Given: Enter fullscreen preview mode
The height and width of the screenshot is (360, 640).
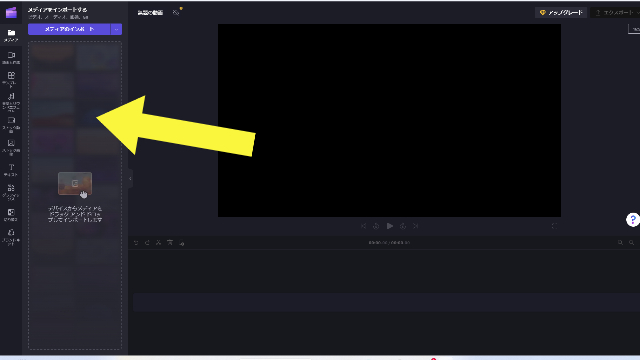Looking at the screenshot, I should point(554,226).
